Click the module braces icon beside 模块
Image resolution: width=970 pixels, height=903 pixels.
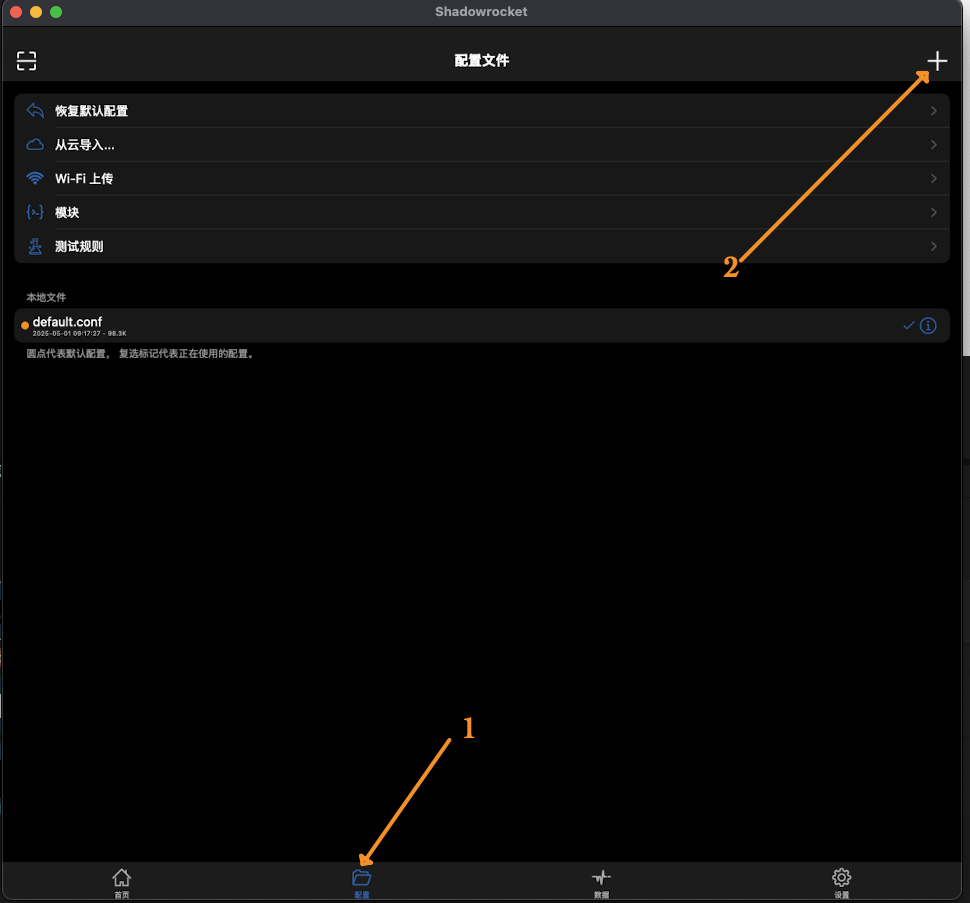point(35,212)
